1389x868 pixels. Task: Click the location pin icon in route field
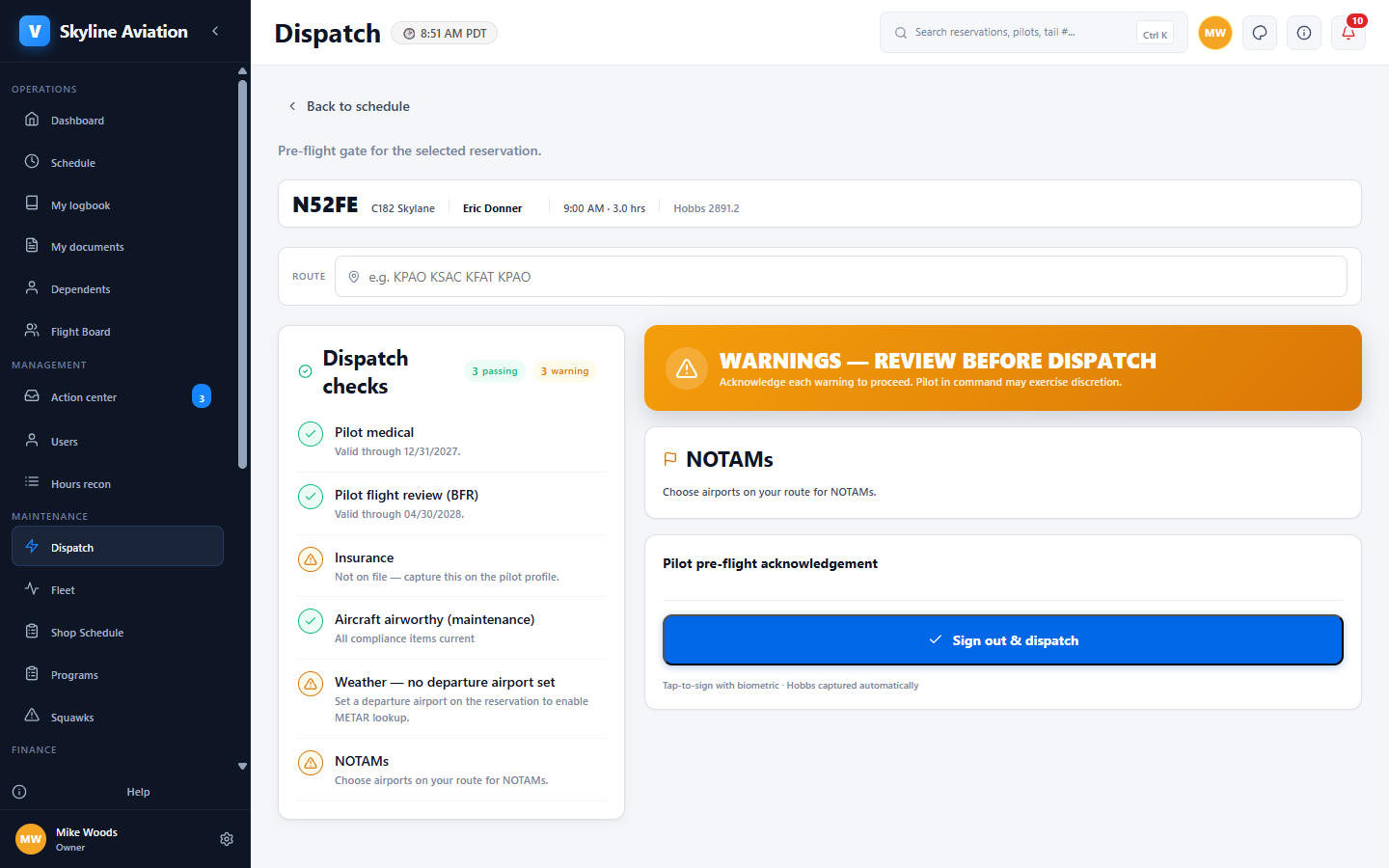pos(354,277)
